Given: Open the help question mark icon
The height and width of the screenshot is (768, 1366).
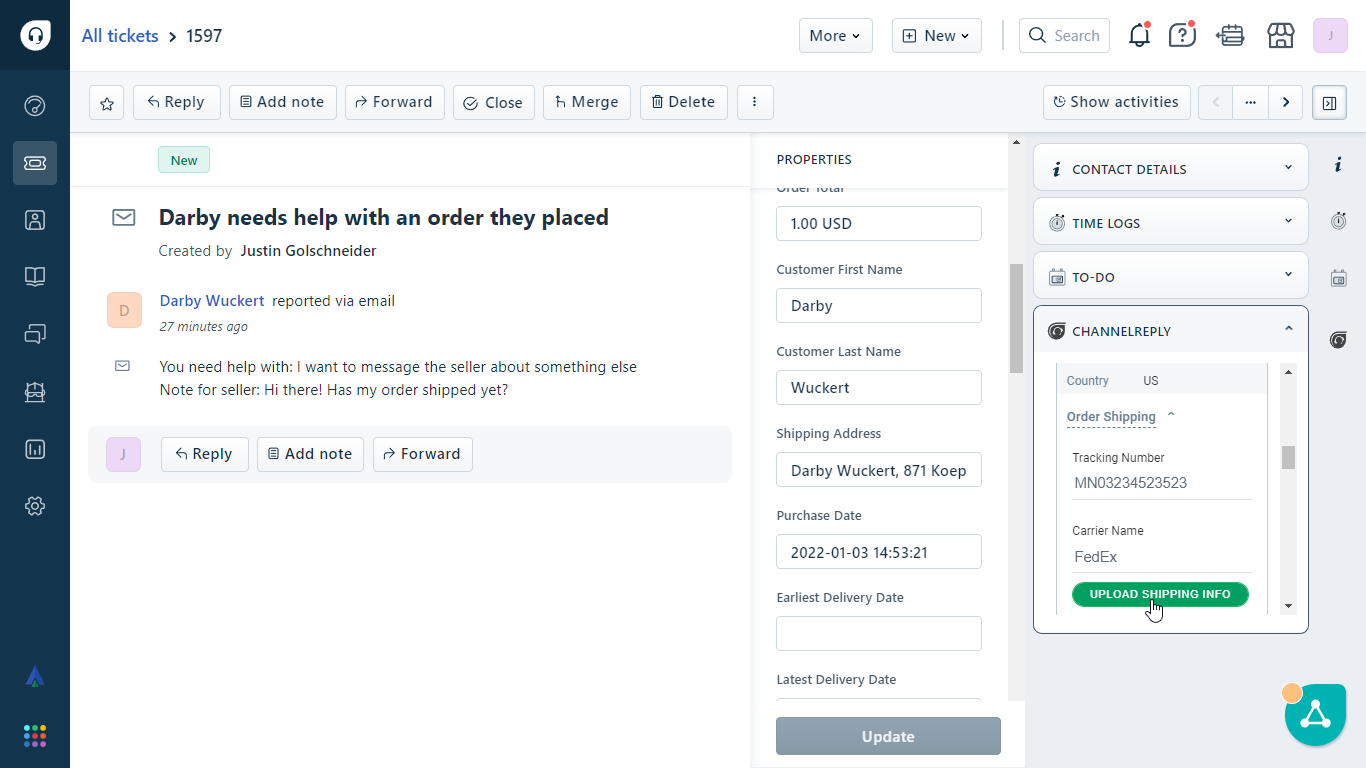Looking at the screenshot, I should point(1182,35).
